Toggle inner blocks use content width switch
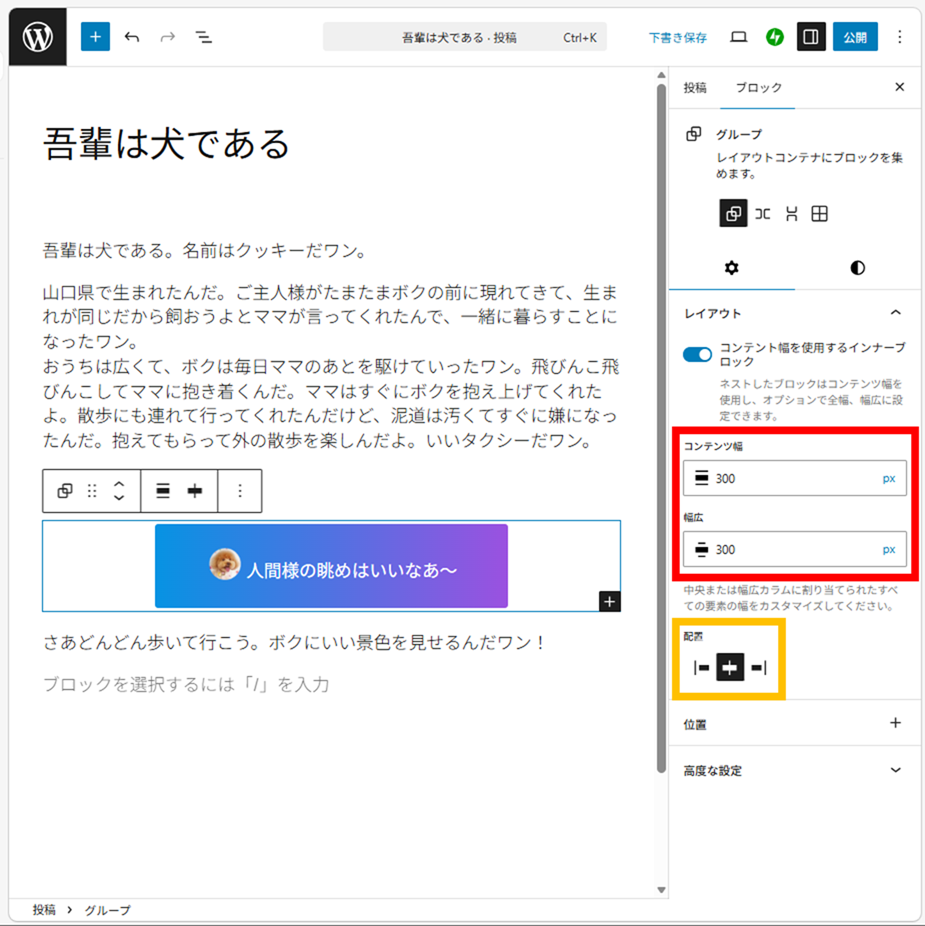Viewport: 925px width, 926px height. point(697,354)
